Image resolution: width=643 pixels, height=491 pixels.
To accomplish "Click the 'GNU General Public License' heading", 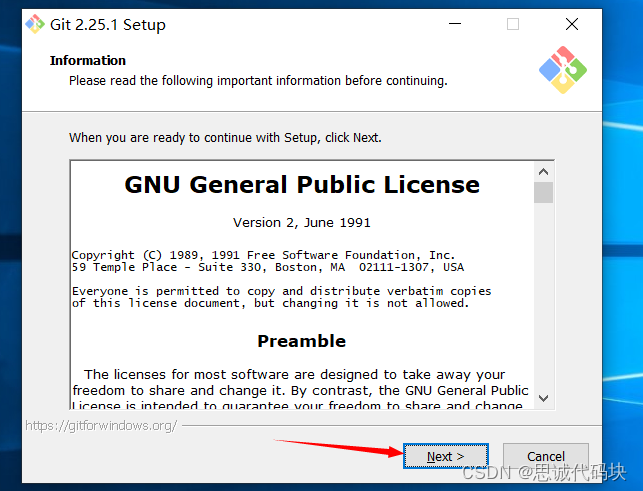I will [302, 185].
